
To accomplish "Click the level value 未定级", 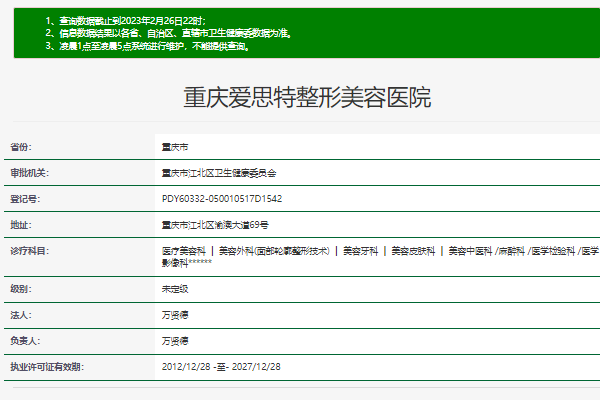I will [175, 289].
